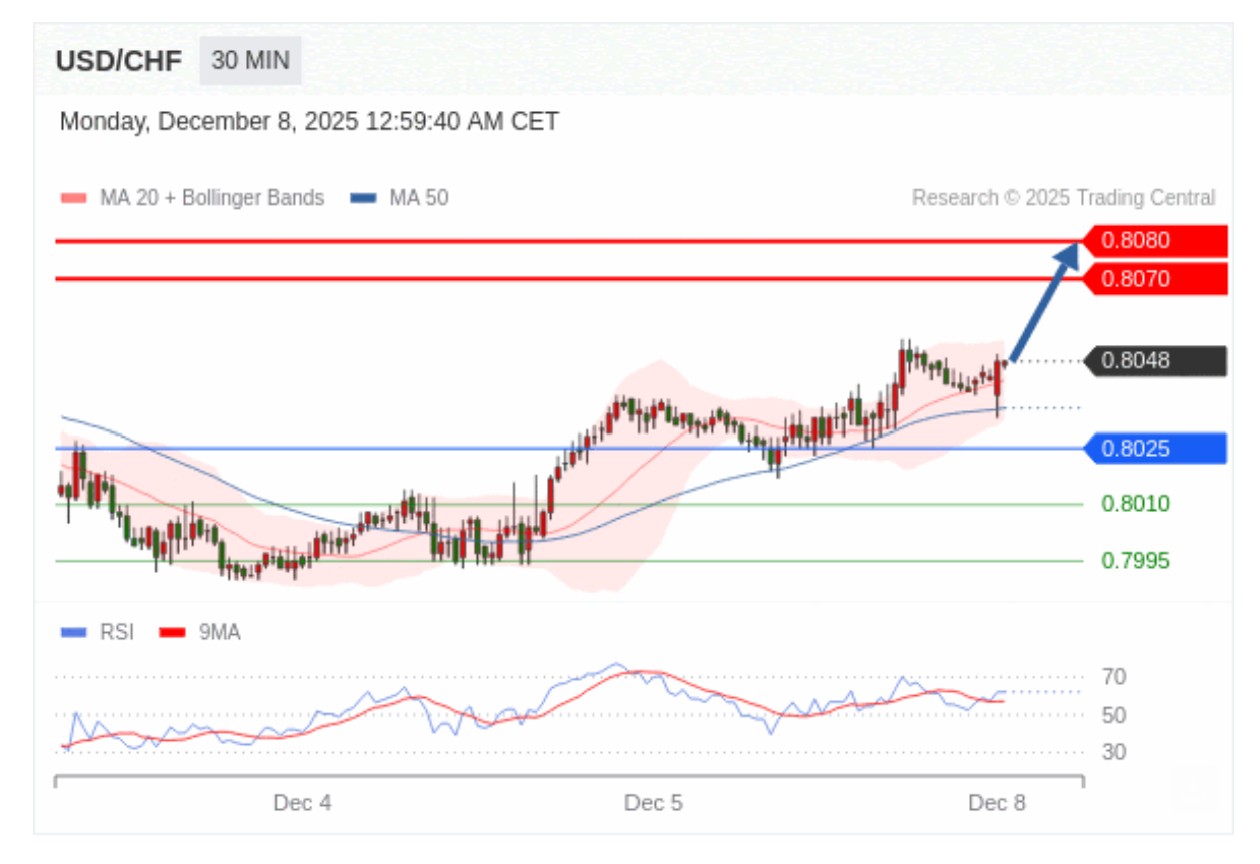Click the red 9MA legend swatch
Viewport: 1260px width, 864px height.
point(174,632)
